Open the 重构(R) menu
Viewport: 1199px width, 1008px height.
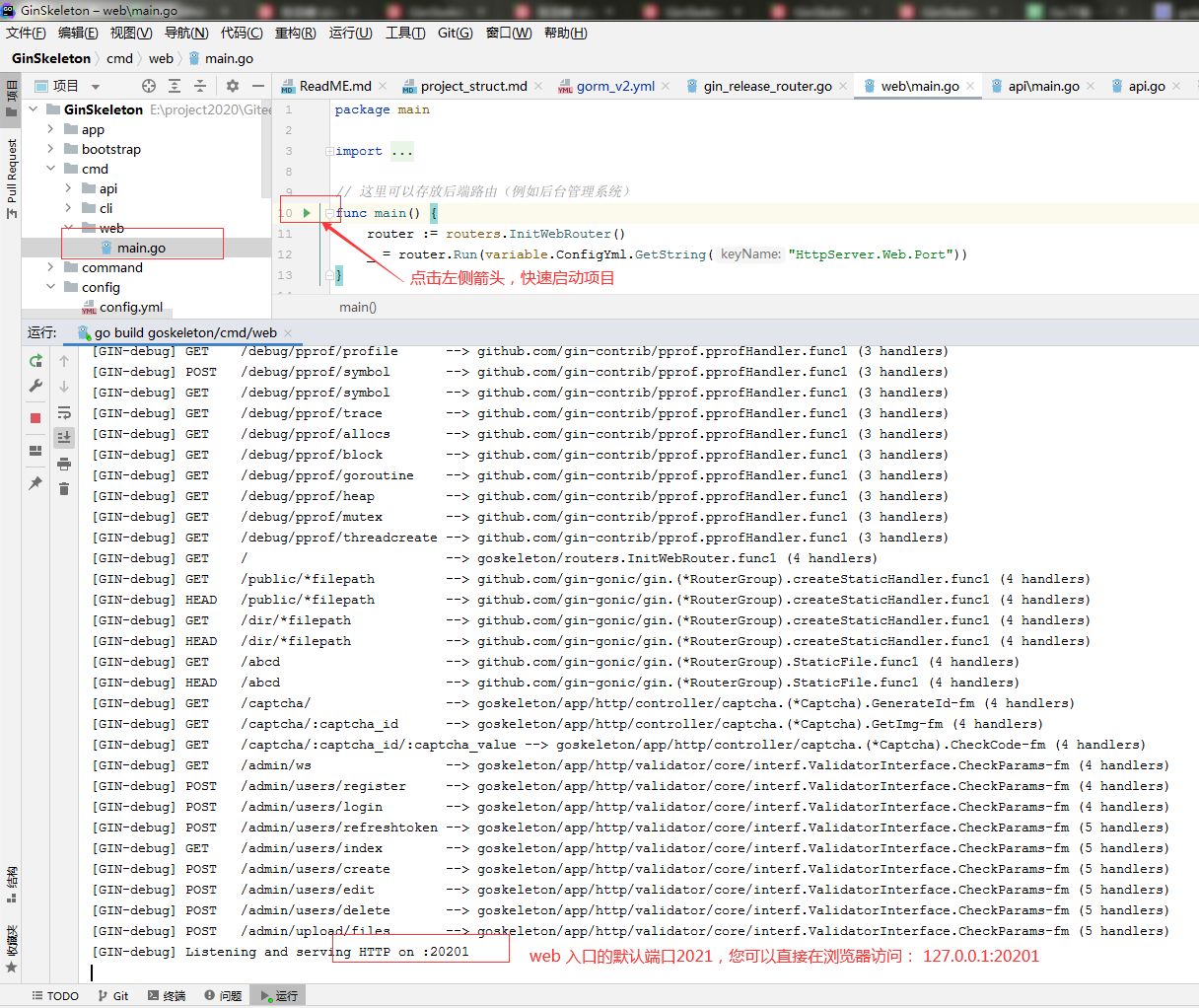click(x=295, y=33)
